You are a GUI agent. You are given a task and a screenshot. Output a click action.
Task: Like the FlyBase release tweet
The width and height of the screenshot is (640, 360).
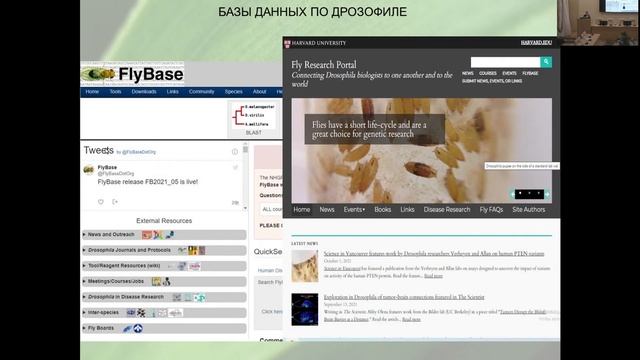click(x=101, y=202)
